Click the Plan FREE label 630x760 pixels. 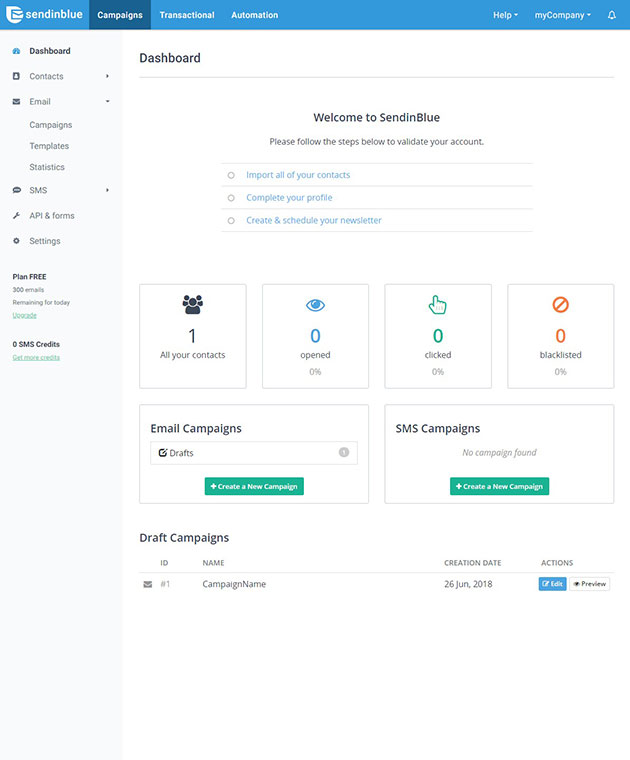[30, 277]
